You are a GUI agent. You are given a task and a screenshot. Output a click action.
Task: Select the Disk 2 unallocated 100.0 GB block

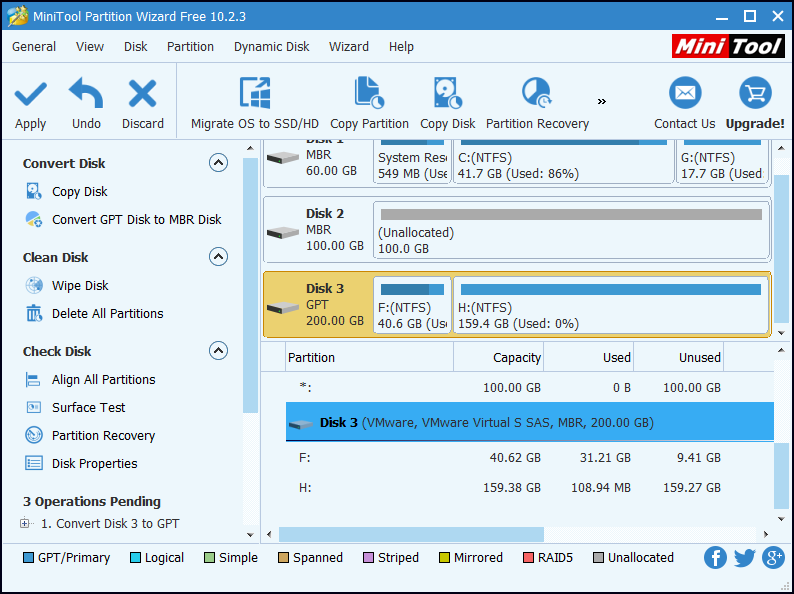coord(571,230)
